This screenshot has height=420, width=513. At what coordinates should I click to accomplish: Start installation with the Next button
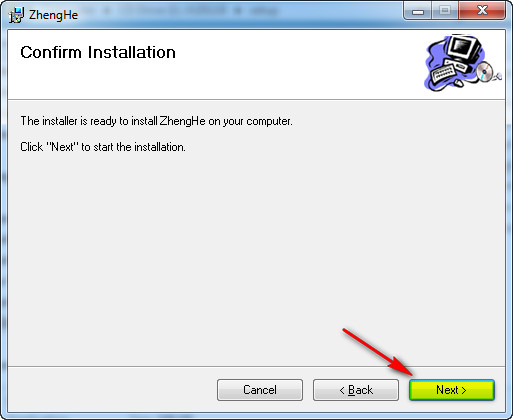tap(452, 390)
